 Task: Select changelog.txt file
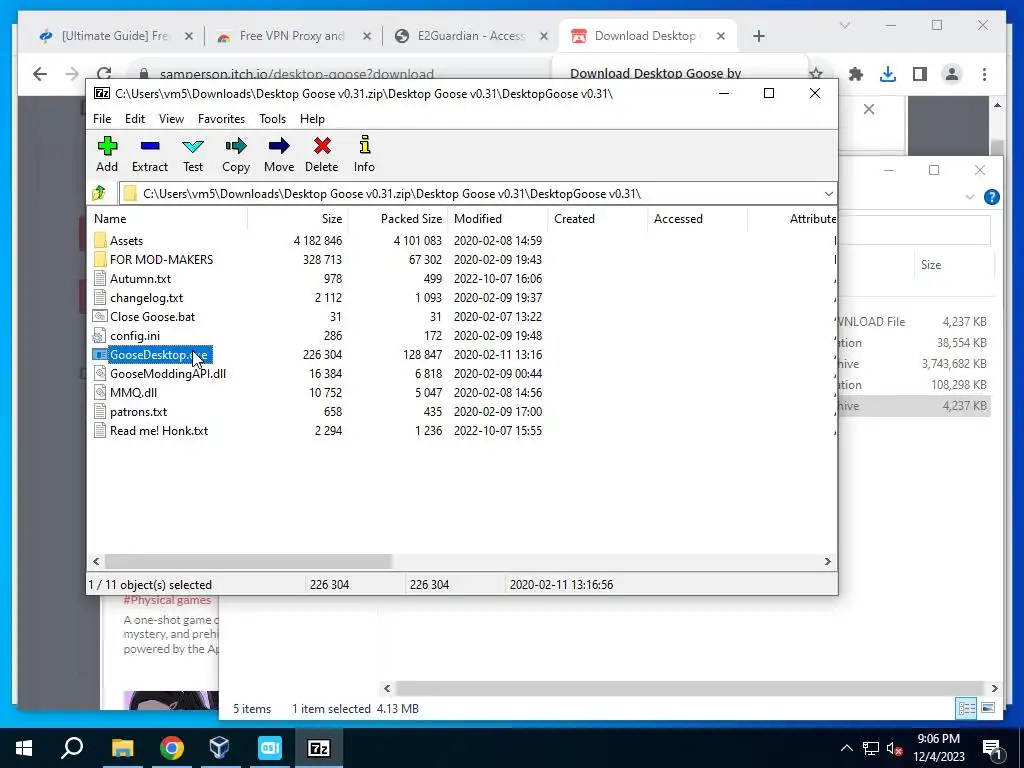(146, 298)
